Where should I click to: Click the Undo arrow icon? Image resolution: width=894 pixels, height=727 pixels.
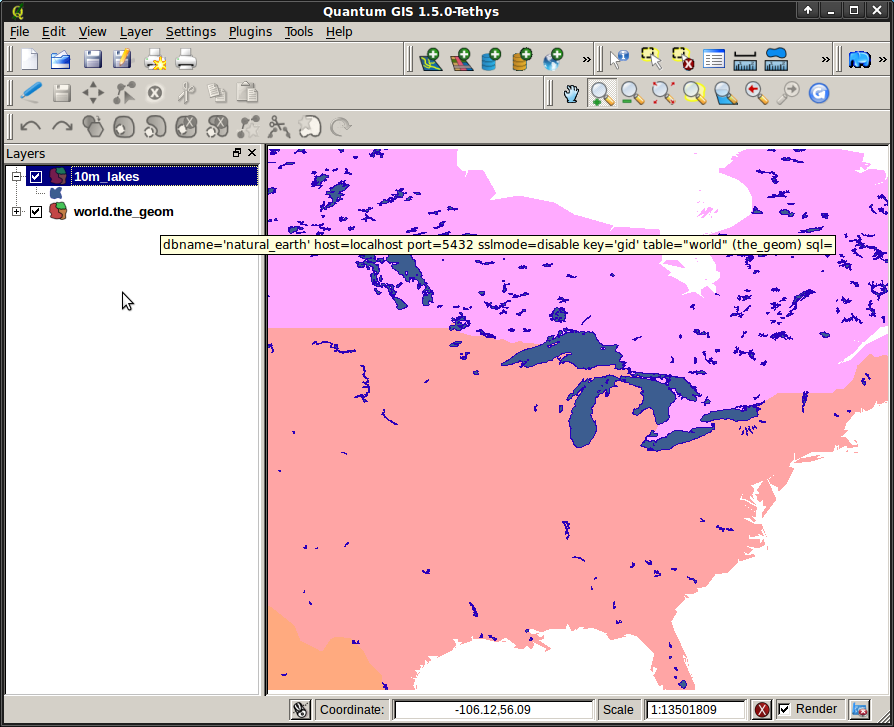pyautogui.click(x=30, y=127)
